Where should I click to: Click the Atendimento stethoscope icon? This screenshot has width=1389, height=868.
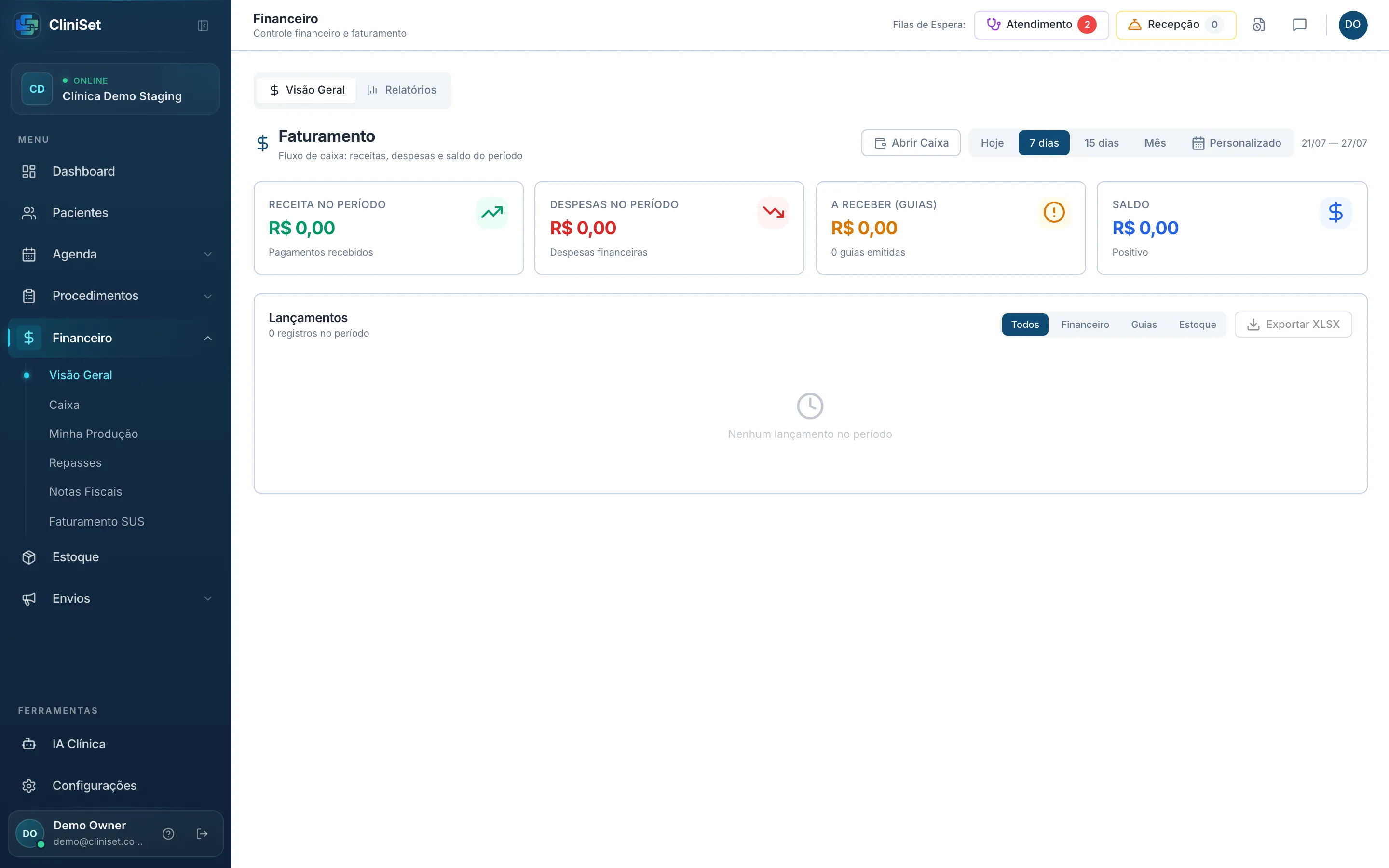pyautogui.click(x=994, y=25)
